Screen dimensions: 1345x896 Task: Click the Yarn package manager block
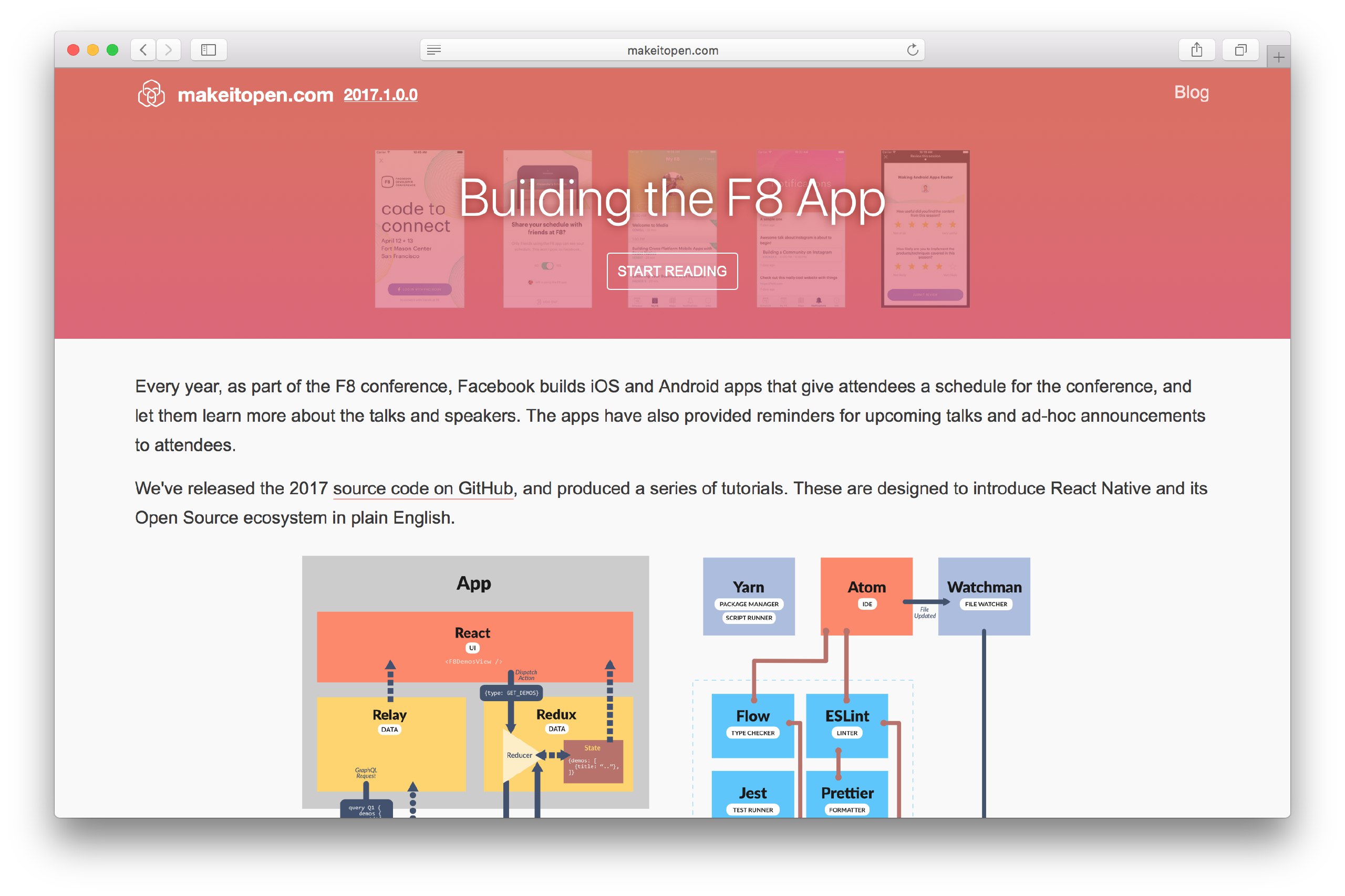click(x=748, y=596)
